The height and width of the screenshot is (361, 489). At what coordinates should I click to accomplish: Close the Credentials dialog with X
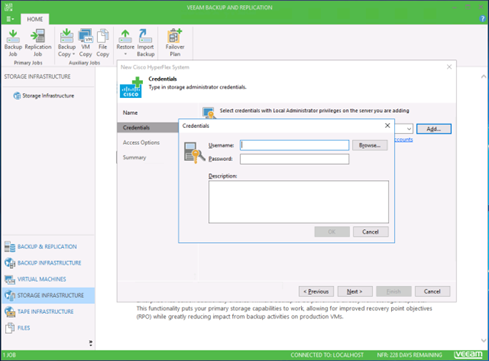[x=387, y=126]
